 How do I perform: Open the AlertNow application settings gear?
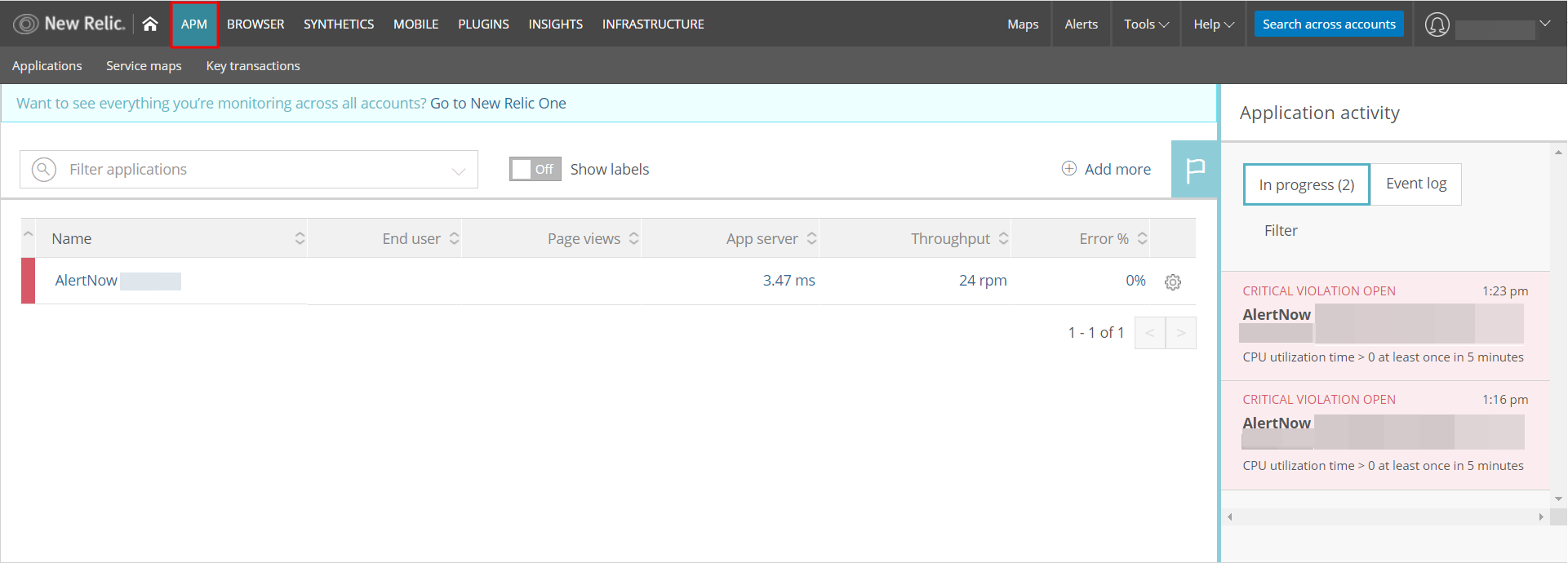pyautogui.click(x=1173, y=282)
